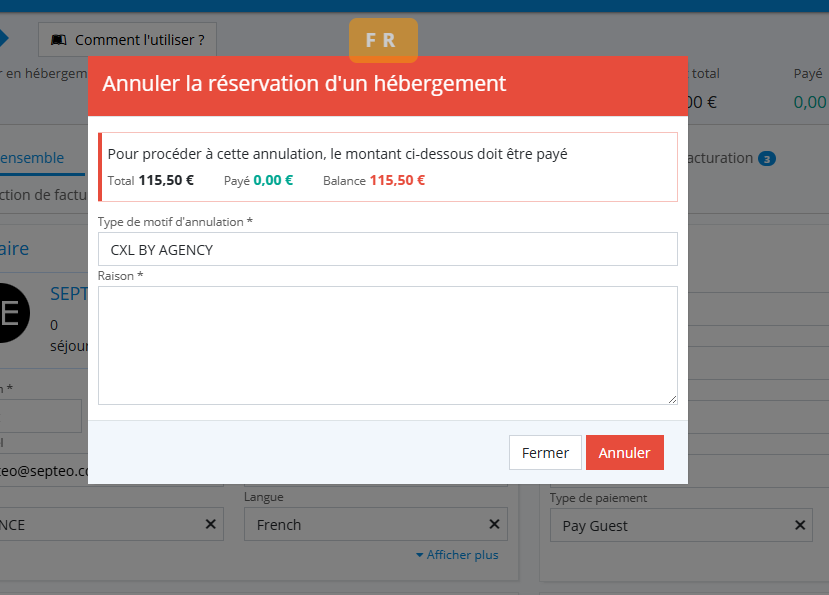The image size is (829, 595).
Task: Open the Type de motif d'annulation dropdown
Action: click(387, 250)
